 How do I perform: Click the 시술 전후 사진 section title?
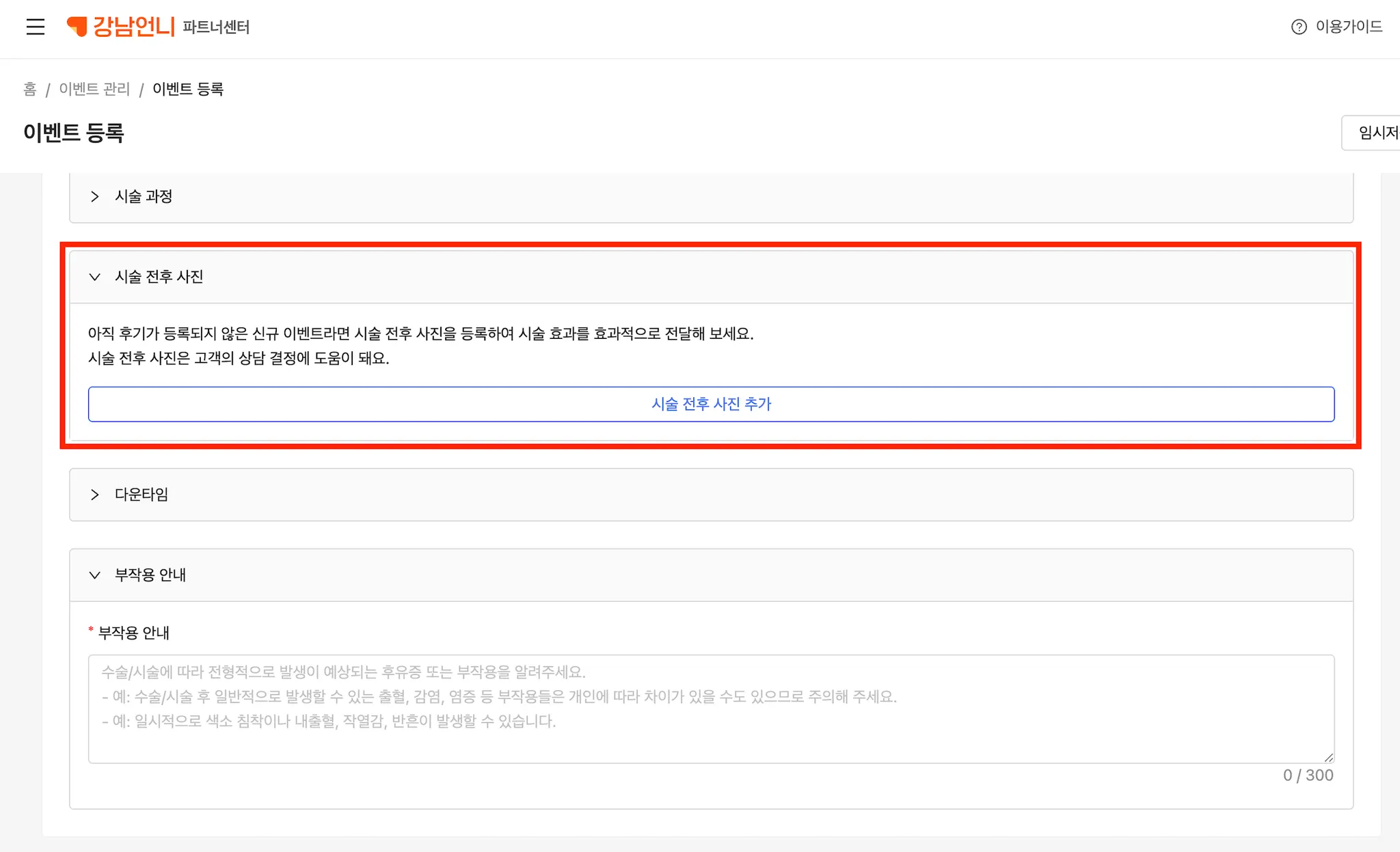click(159, 277)
